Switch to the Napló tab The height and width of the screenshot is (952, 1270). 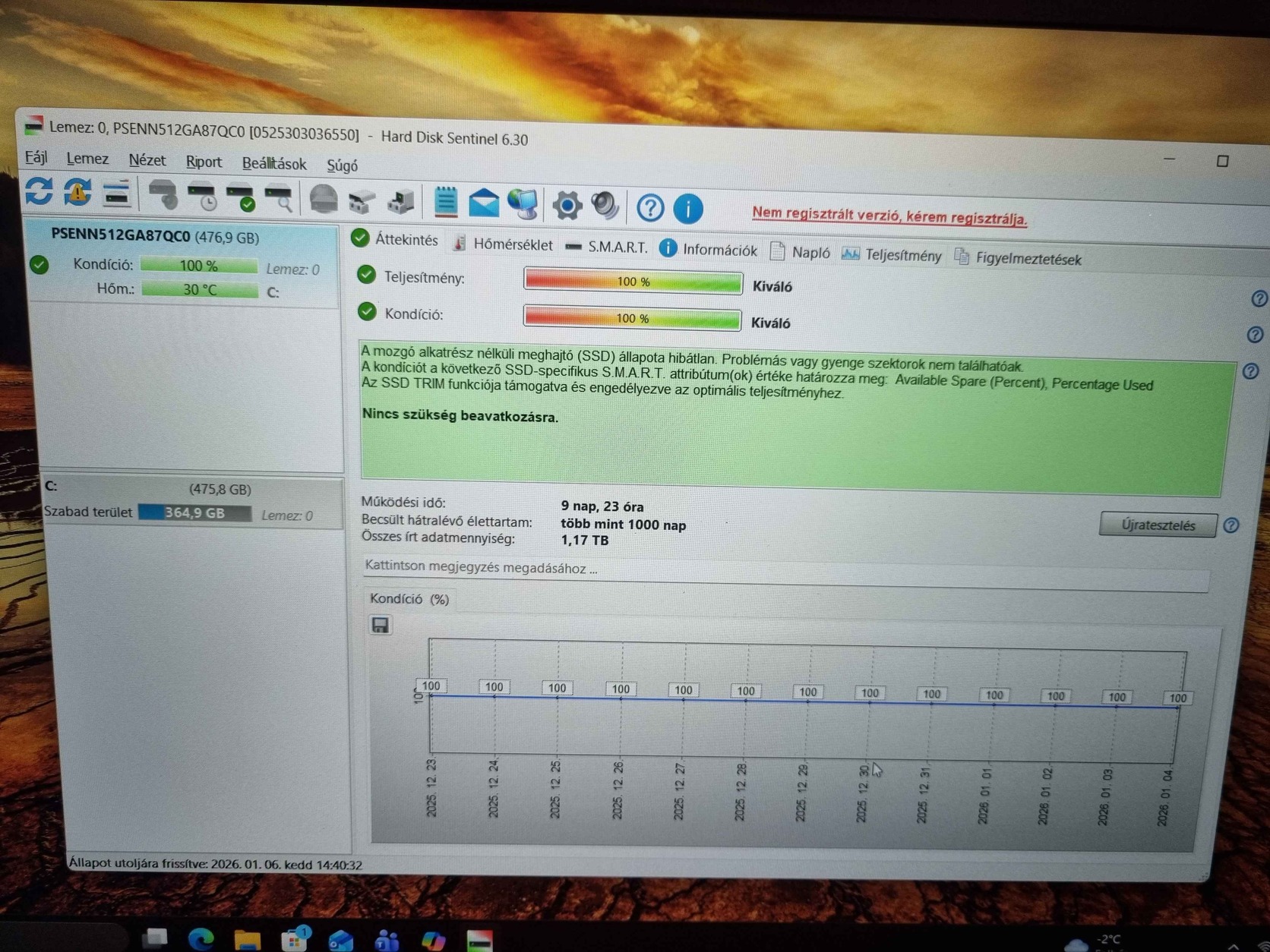click(x=800, y=252)
